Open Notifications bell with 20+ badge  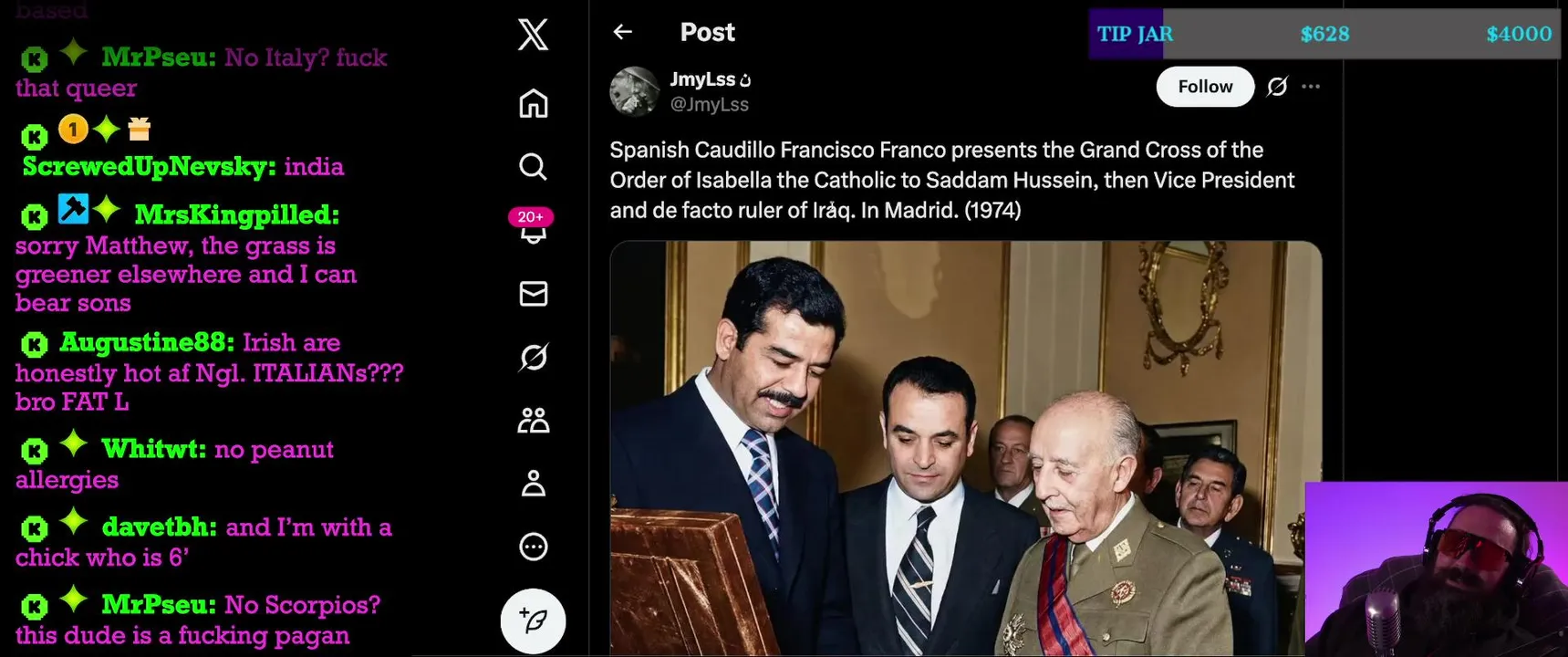point(532,227)
